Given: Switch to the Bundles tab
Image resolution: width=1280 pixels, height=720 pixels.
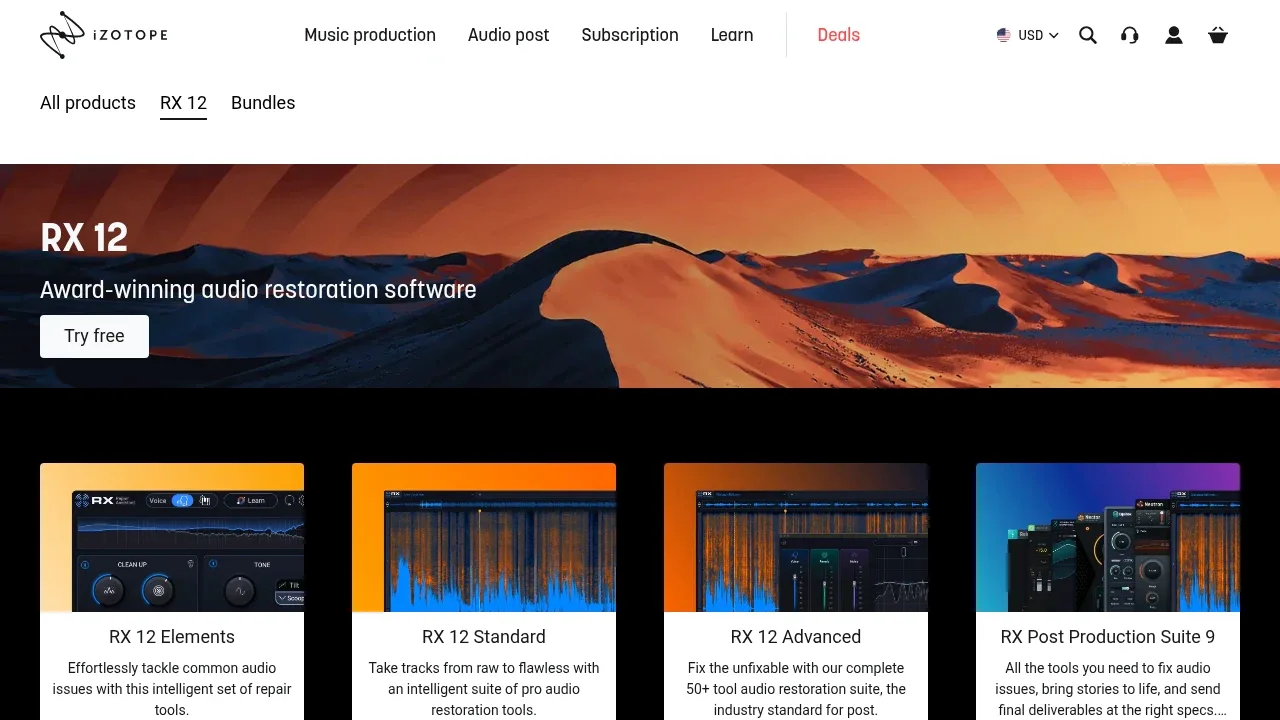Looking at the screenshot, I should pyautogui.click(x=263, y=103).
